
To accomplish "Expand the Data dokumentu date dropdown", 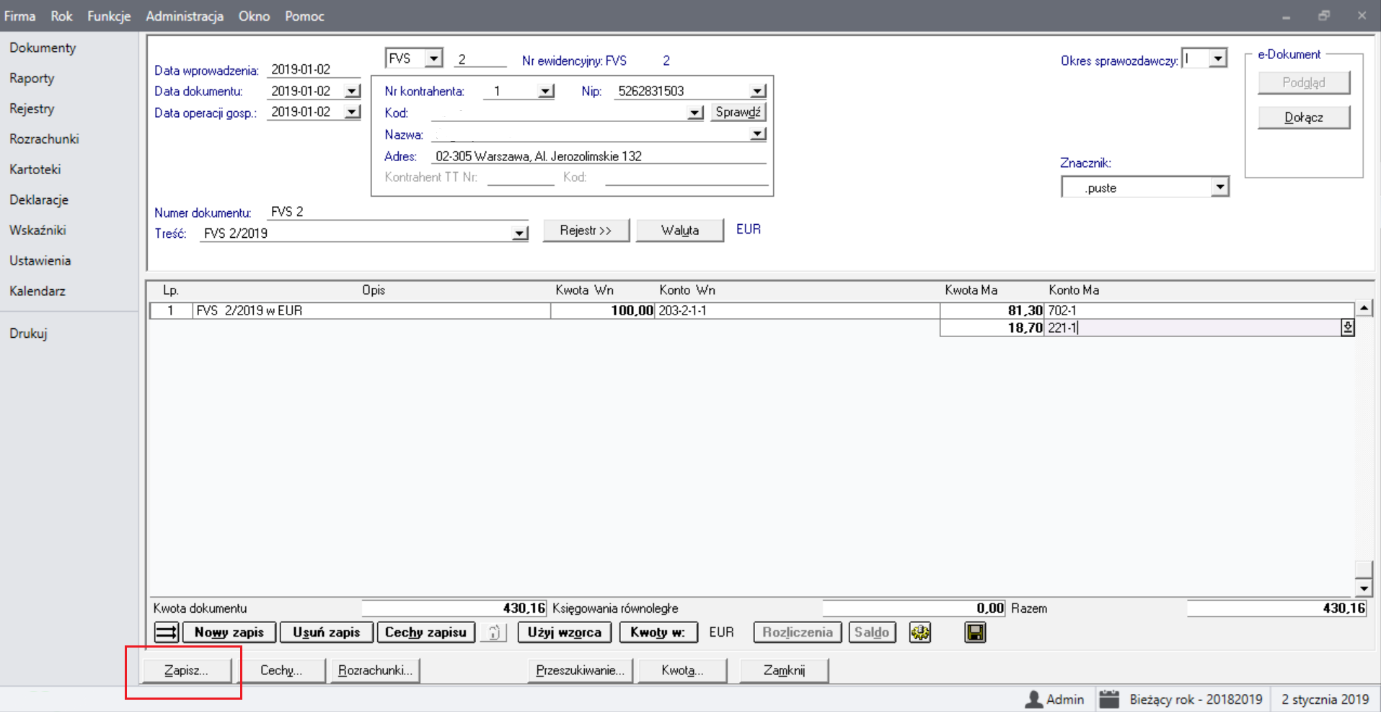I will pos(352,91).
